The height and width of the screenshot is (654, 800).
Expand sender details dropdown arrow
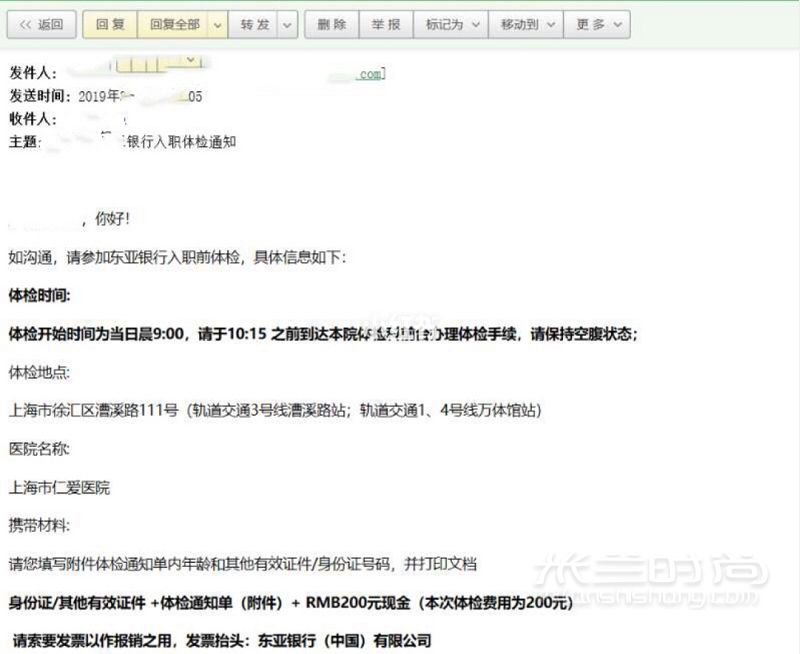click(x=191, y=60)
